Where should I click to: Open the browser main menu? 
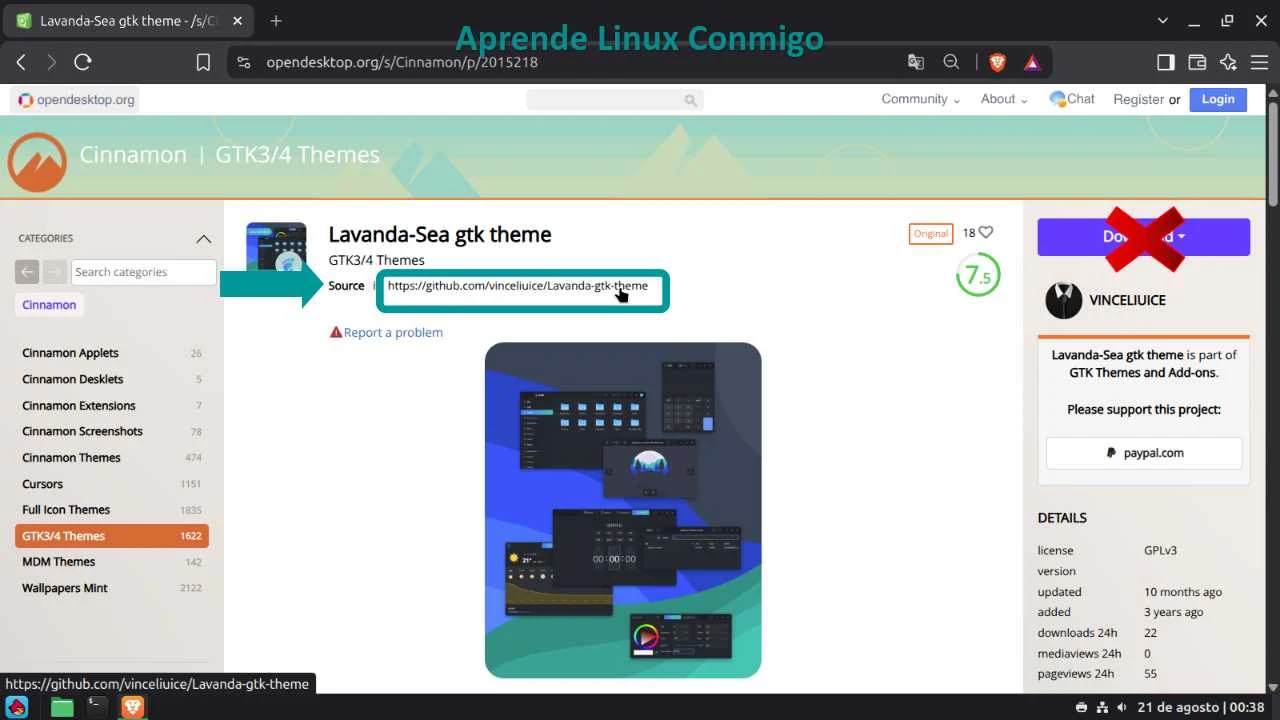coord(1259,62)
